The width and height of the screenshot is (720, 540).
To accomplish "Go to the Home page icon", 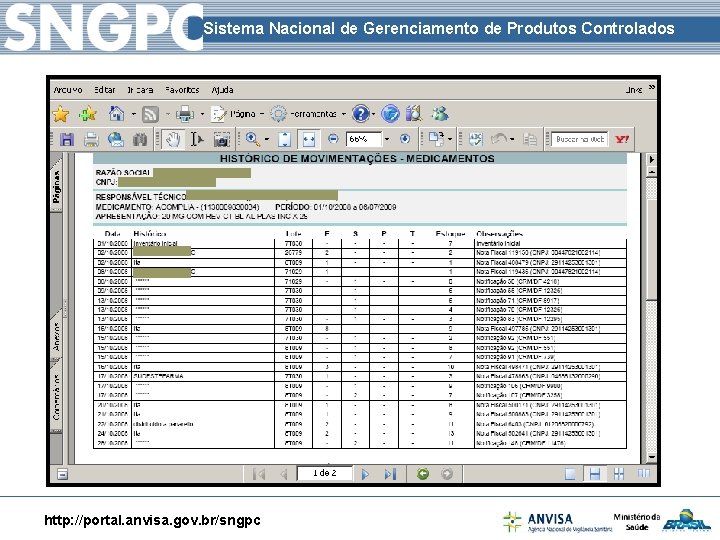I will click(x=117, y=113).
